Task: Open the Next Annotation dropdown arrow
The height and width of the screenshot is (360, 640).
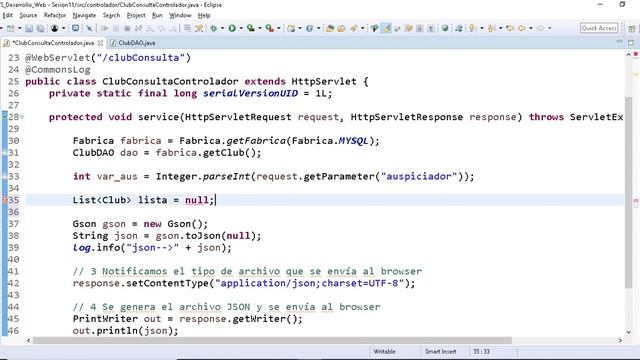Action: [482, 28]
